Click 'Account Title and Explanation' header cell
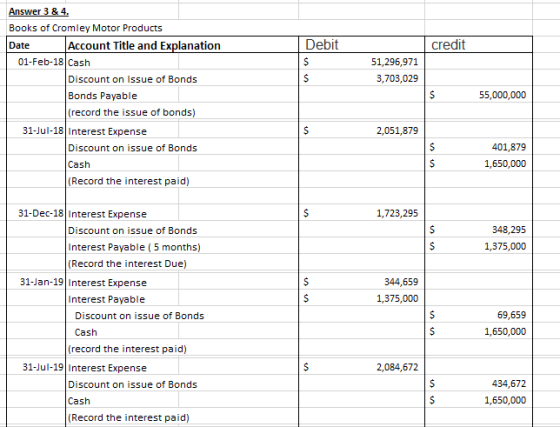 pos(182,45)
